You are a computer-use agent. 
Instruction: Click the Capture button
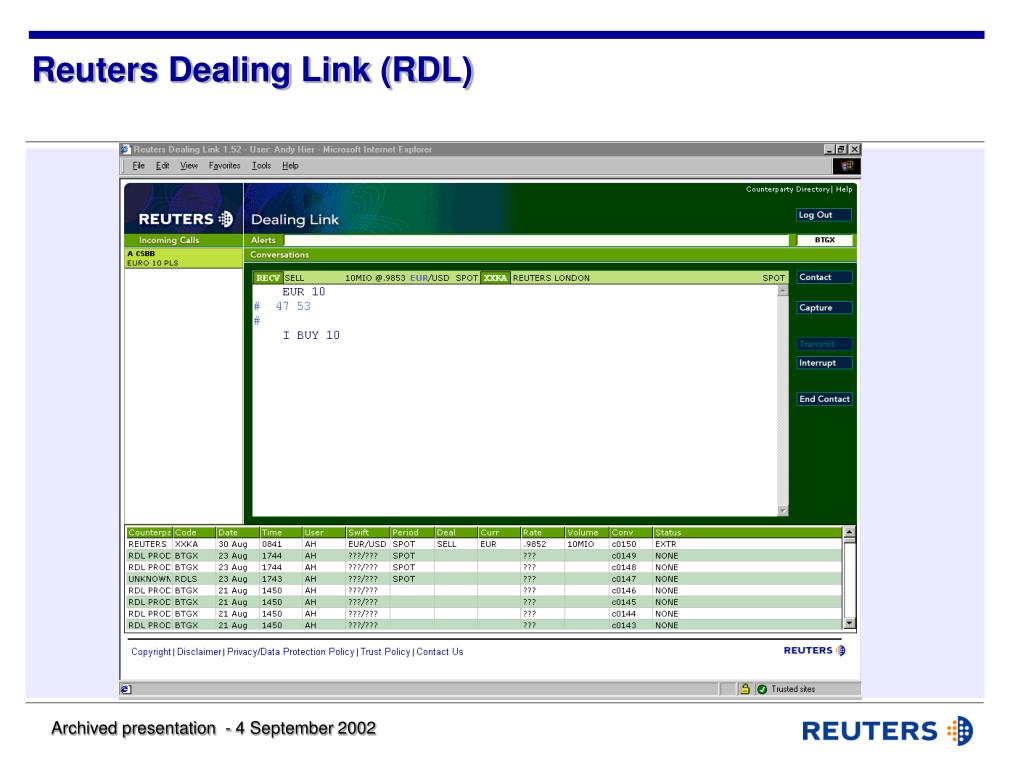point(824,308)
